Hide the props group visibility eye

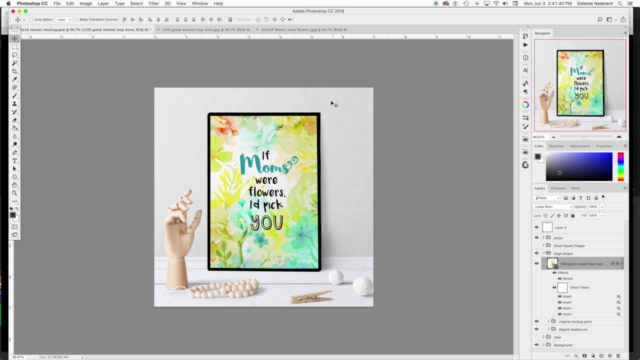point(537,238)
